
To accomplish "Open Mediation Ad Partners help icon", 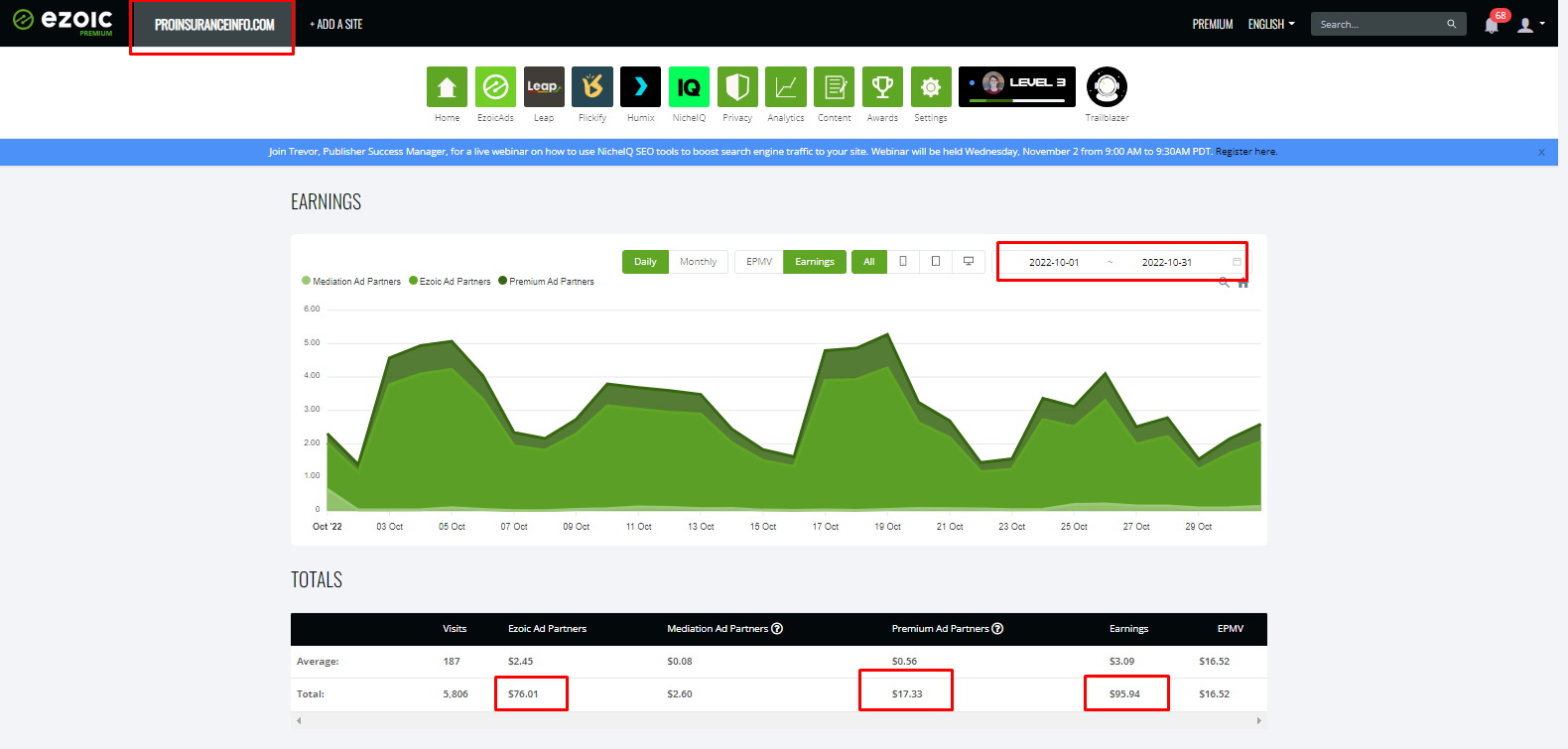I will [777, 628].
